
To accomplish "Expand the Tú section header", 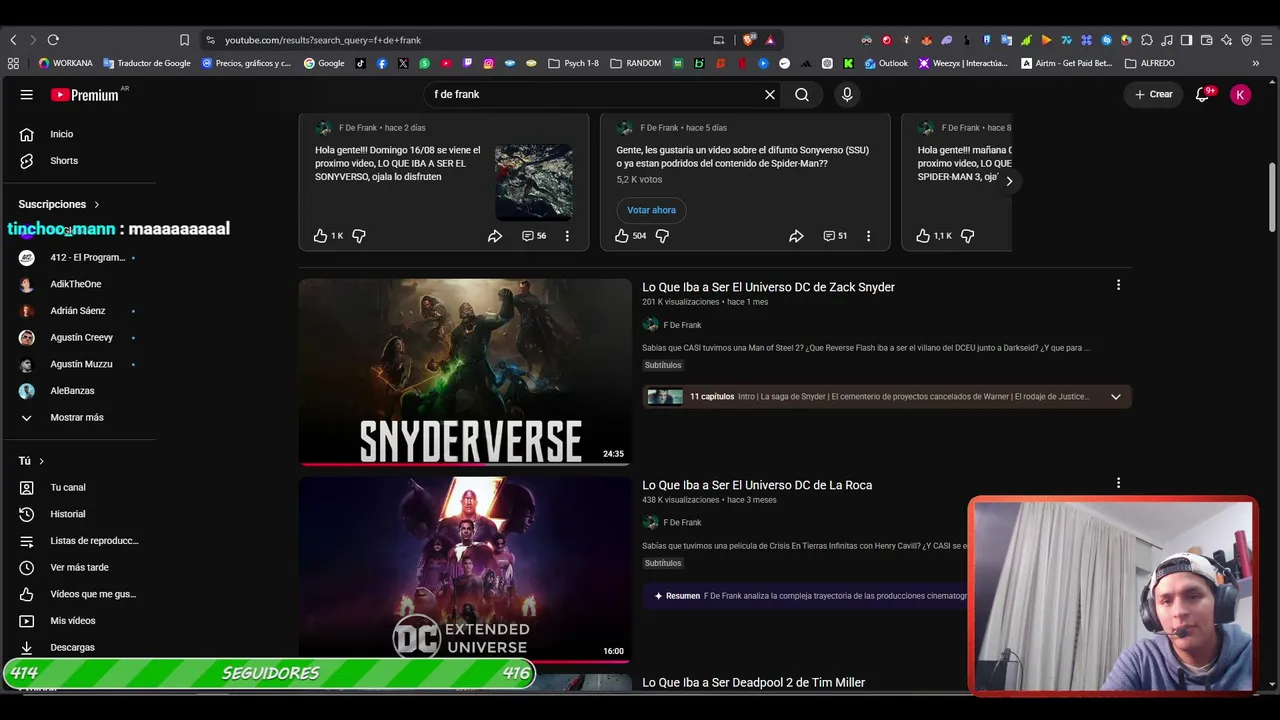I will point(31,461).
